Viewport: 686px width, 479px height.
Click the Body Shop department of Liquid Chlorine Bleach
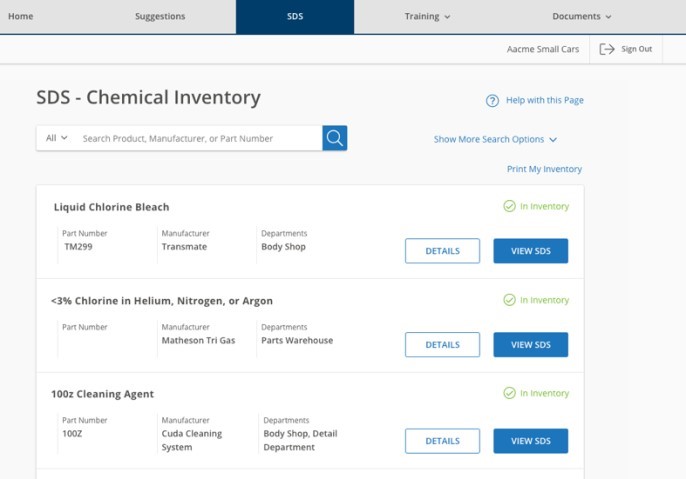pyautogui.click(x=284, y=247)
